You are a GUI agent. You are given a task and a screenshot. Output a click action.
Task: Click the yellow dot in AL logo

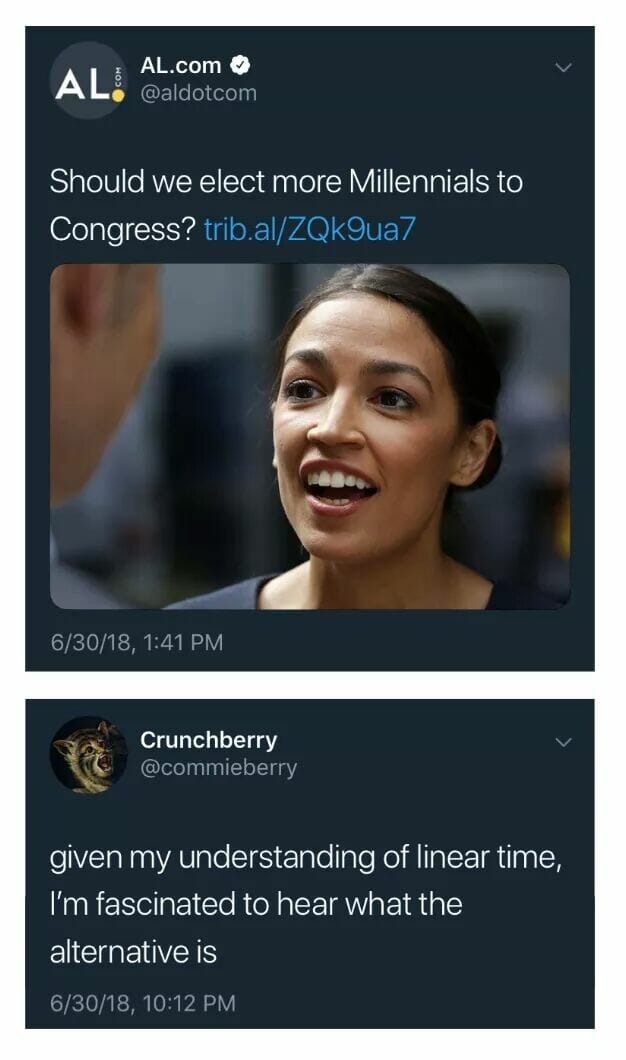(x=118, y=95)
